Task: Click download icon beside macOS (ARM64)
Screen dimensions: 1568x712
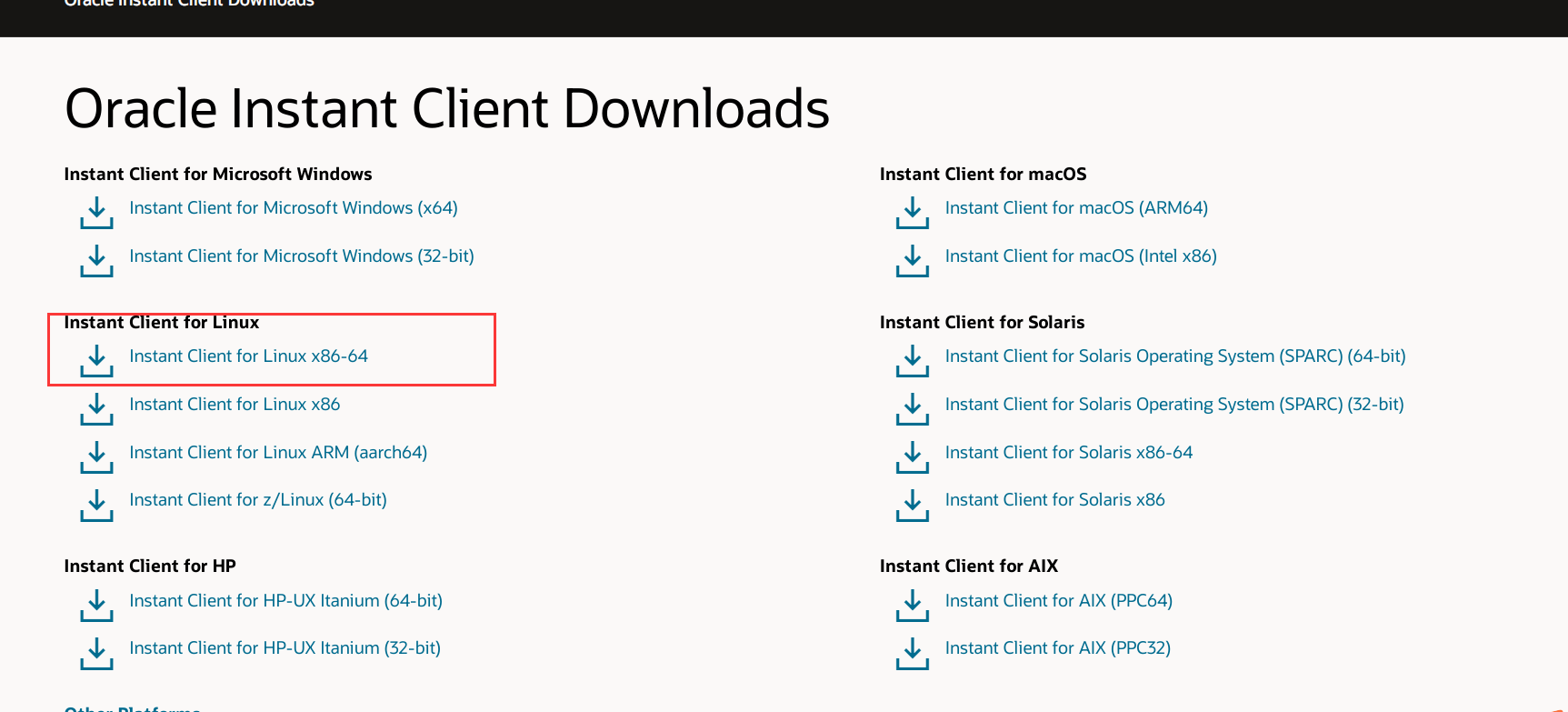Action: tap(913, 213)
